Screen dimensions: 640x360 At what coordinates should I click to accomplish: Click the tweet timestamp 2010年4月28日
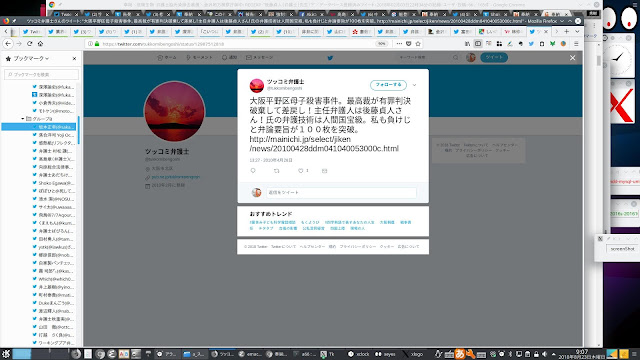[x=271, y=160]
